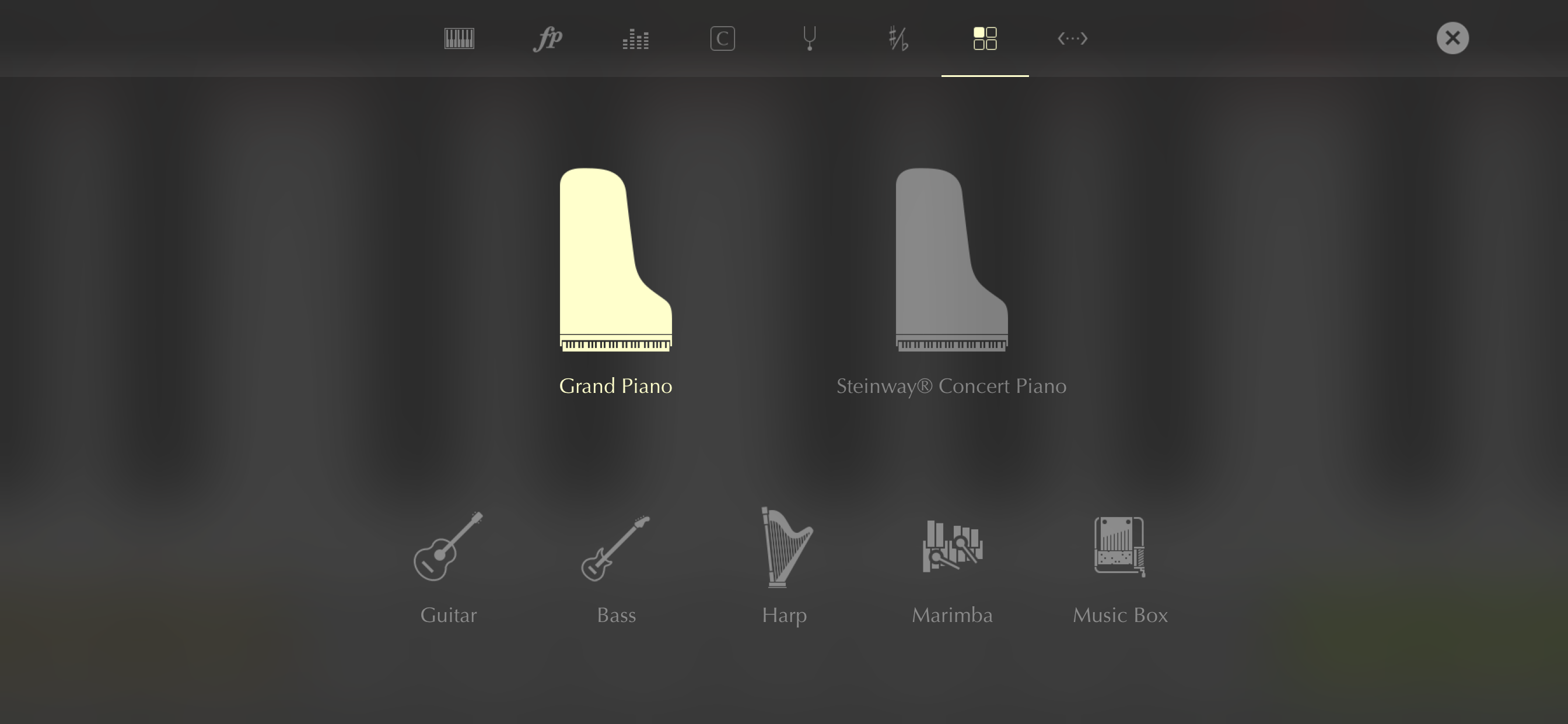The image size is (1568, 724).
Task: Choose the Harp instrument icon
Action: 785,547
